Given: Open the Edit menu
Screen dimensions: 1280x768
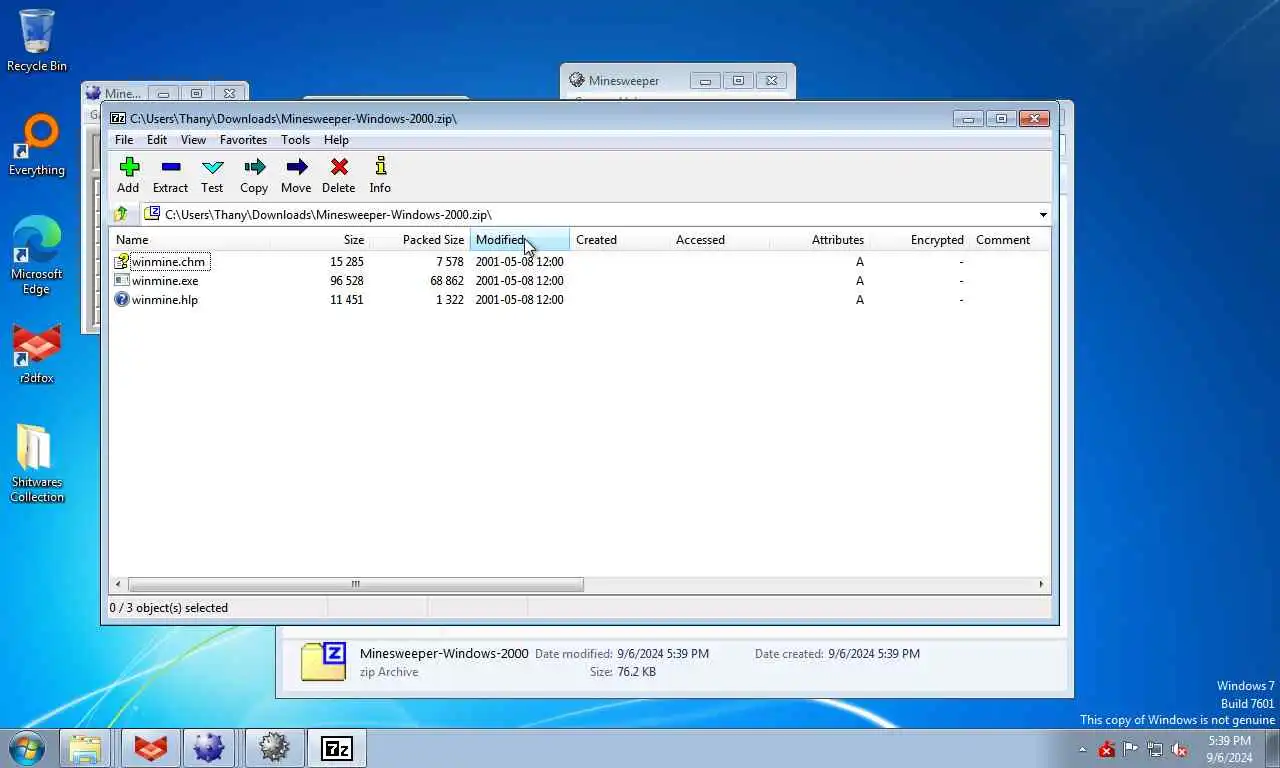Looking at the screenshot, I should tap(157, 140).
